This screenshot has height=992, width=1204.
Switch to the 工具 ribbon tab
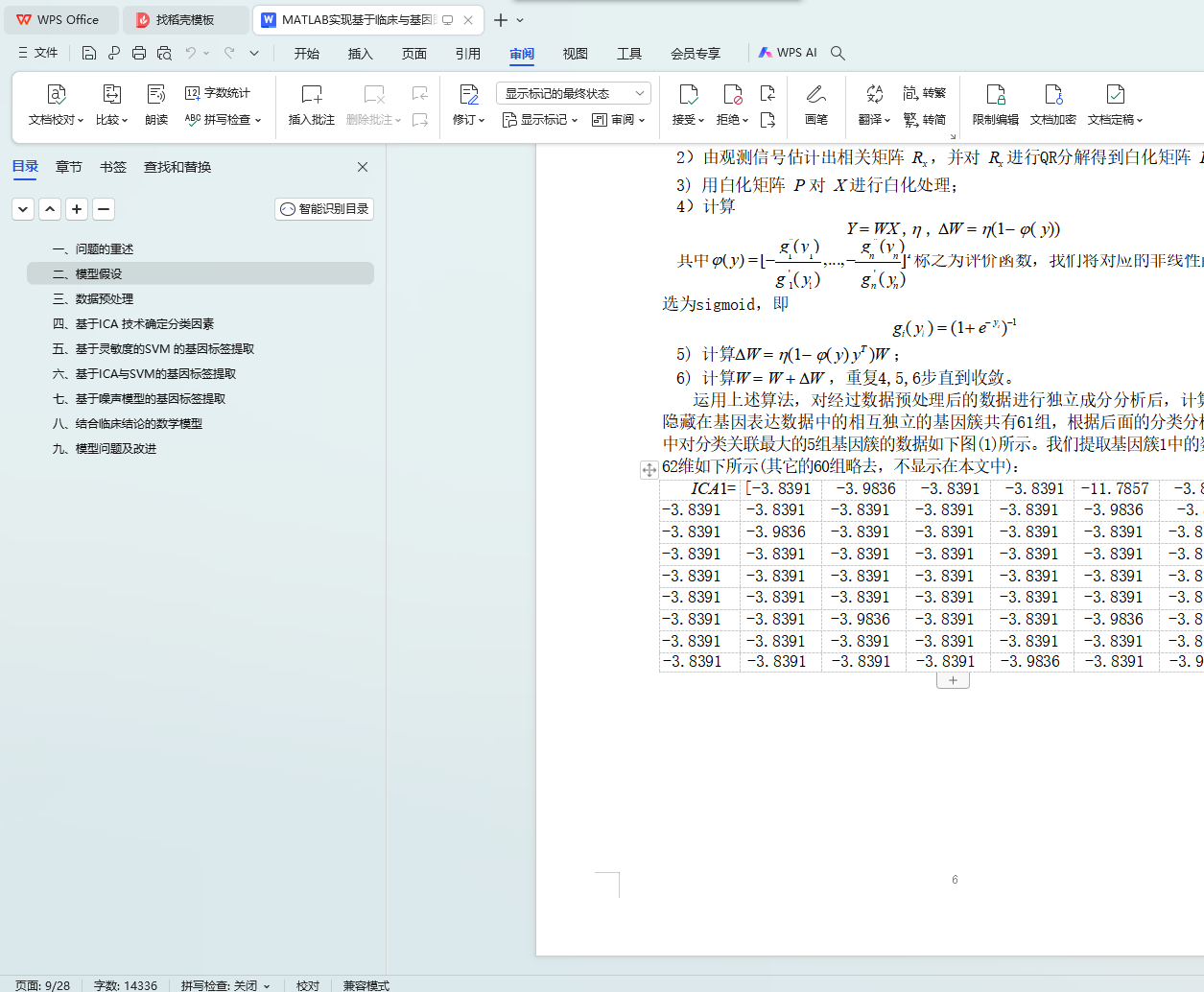[x=629, y=54]
